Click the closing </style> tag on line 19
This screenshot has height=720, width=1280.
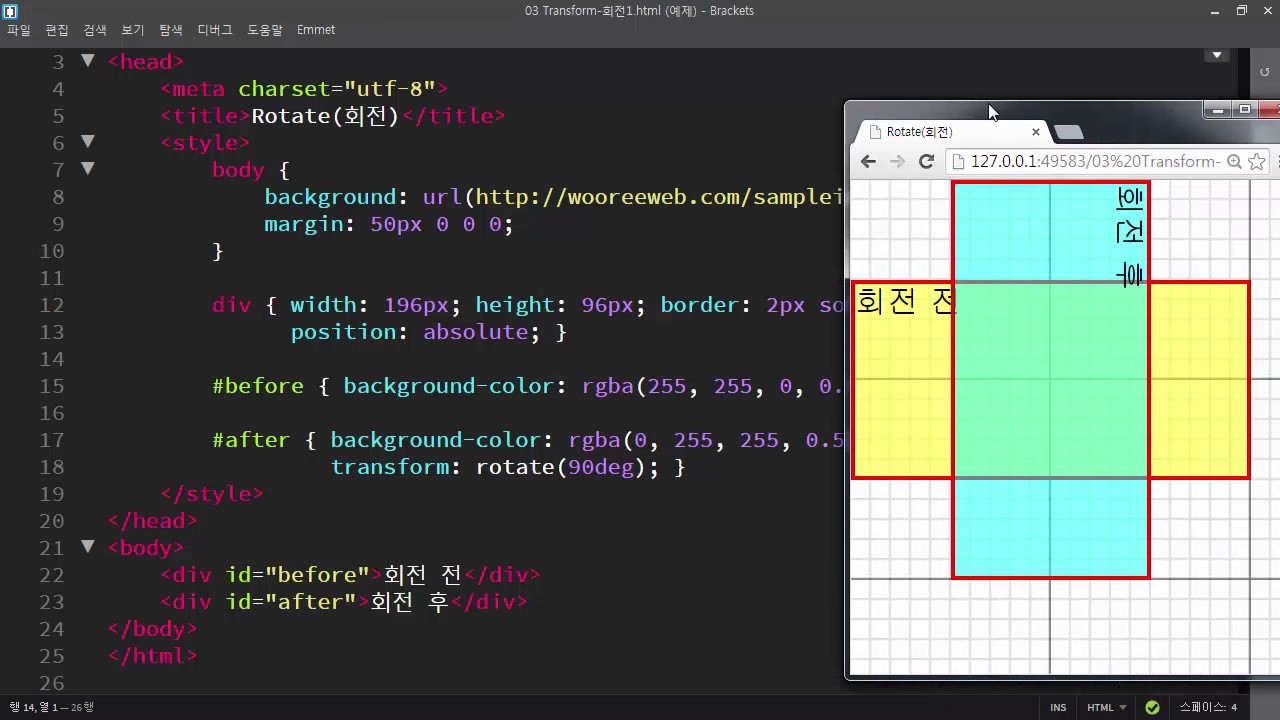click(x=212, y=494)
